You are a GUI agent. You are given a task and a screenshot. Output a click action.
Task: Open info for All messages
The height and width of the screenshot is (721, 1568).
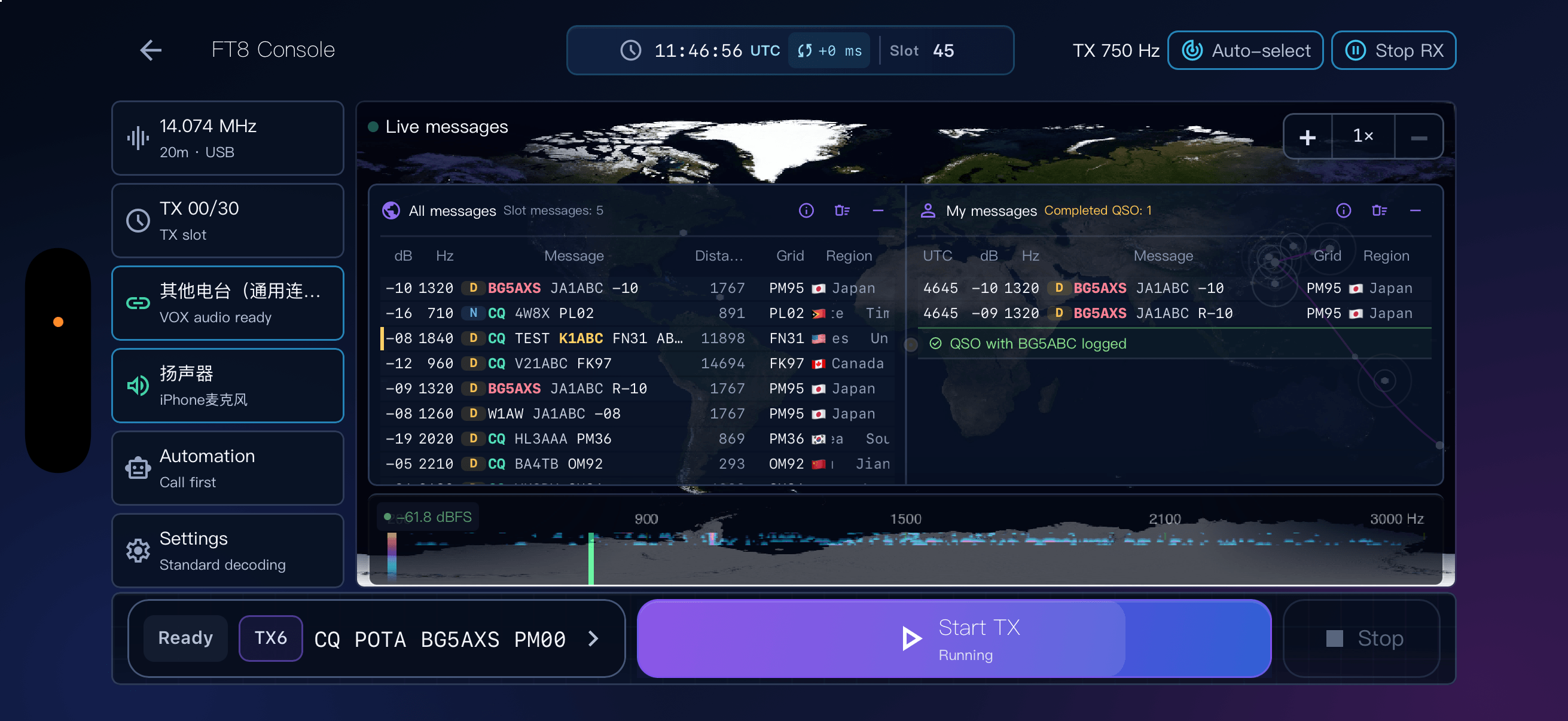[806, 210]
